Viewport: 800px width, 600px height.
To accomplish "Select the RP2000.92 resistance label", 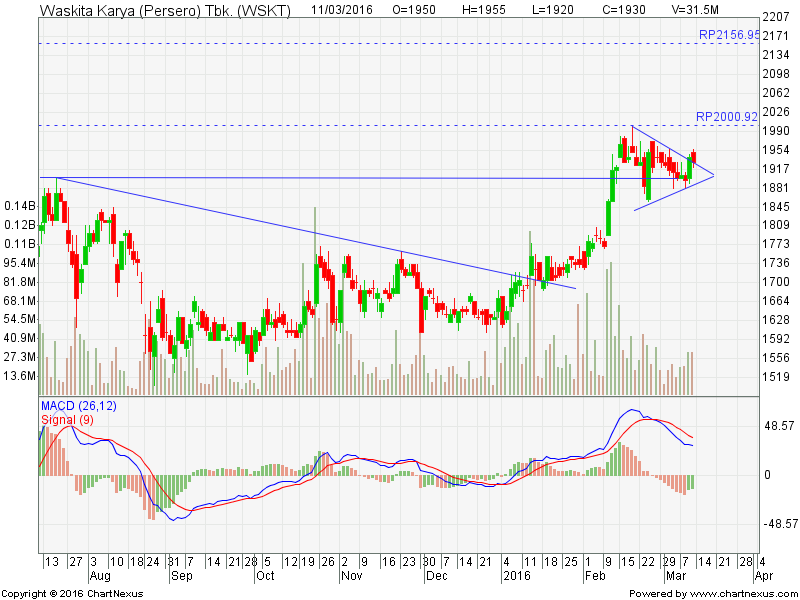I will (x=727, y=116).
